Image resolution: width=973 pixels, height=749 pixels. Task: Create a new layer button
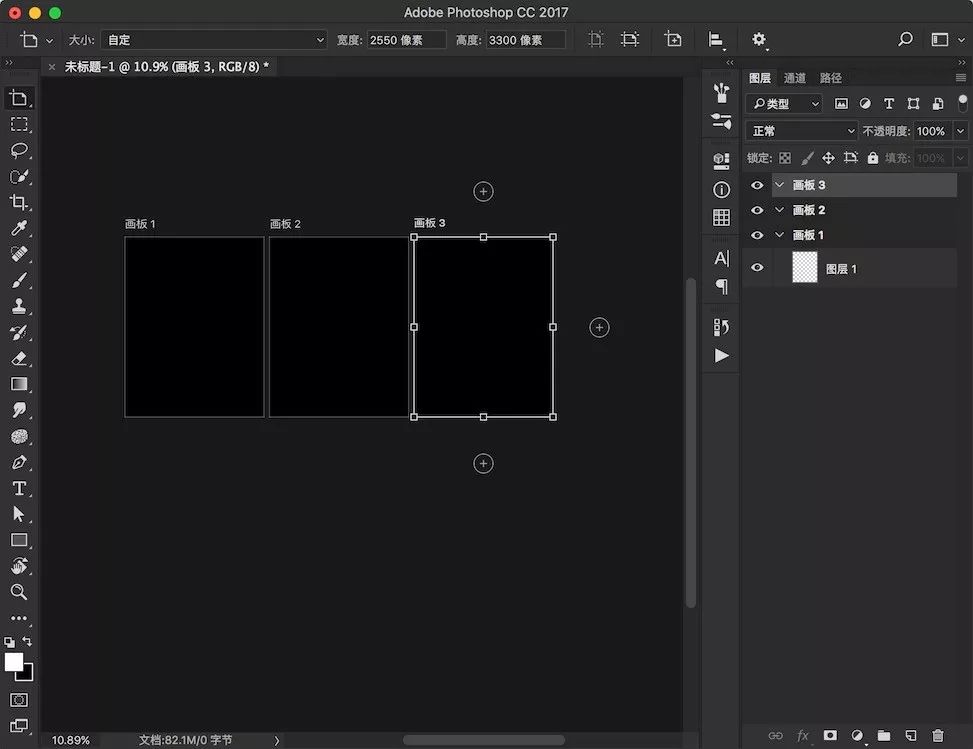[911, 735]
